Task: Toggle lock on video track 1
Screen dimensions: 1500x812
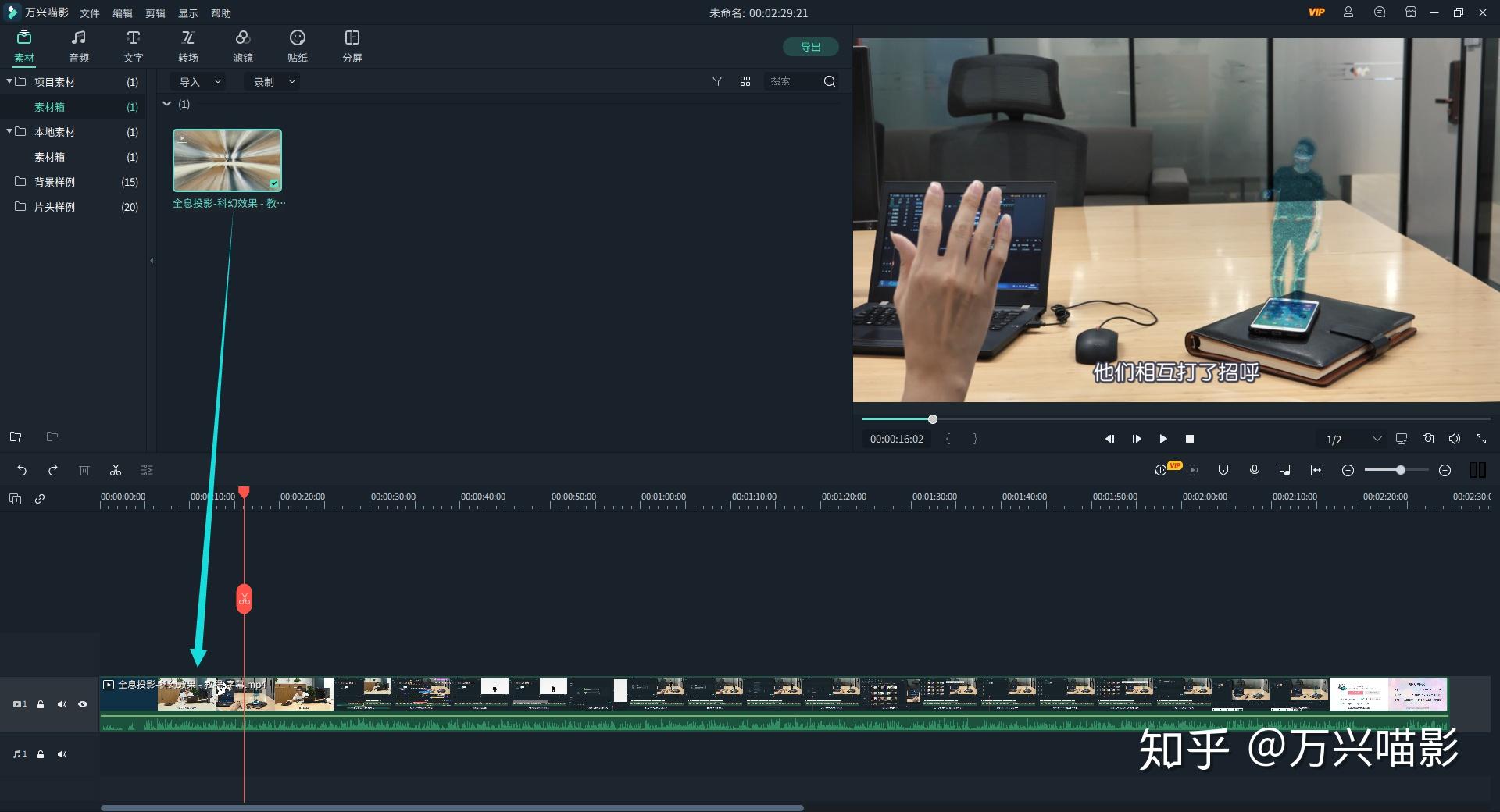Action: pyautogui.click(x=41, y=704)
